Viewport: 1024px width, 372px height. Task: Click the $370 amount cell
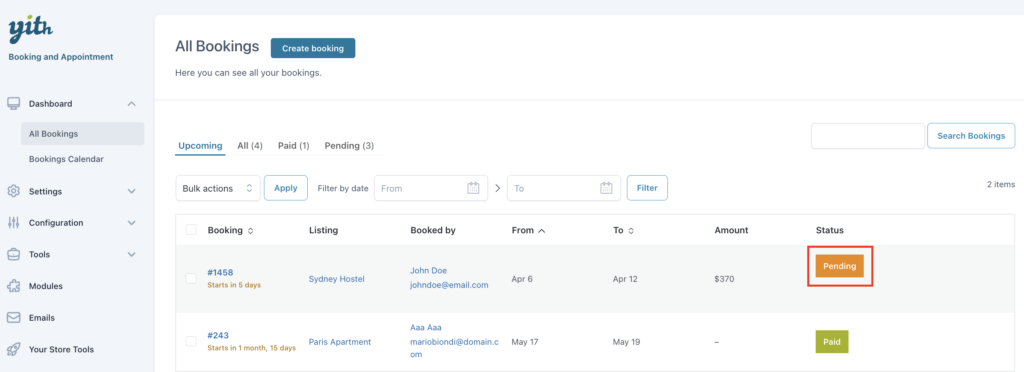(724, 279)
